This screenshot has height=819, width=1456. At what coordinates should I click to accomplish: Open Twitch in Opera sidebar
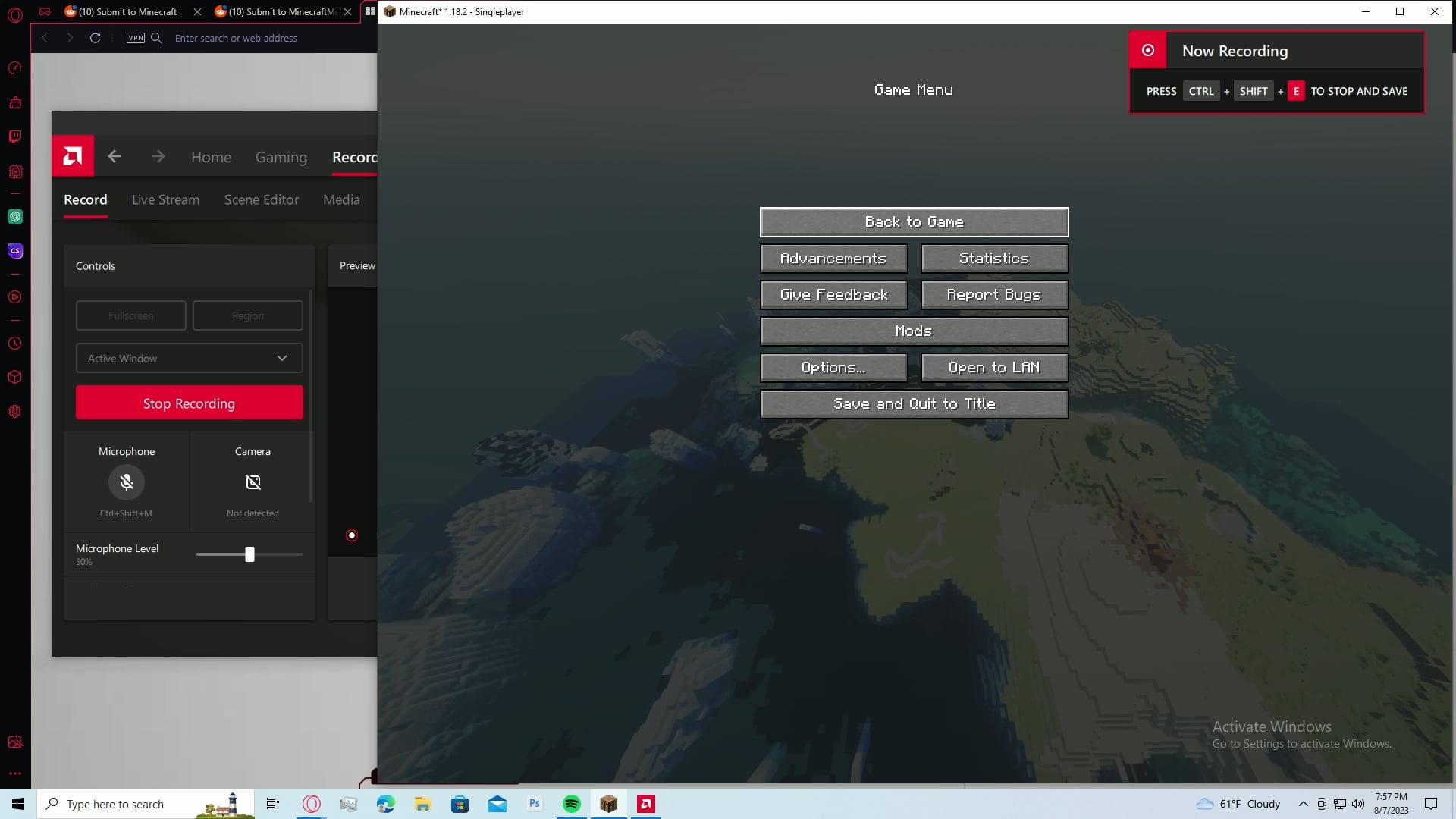[x=15, y=136]
